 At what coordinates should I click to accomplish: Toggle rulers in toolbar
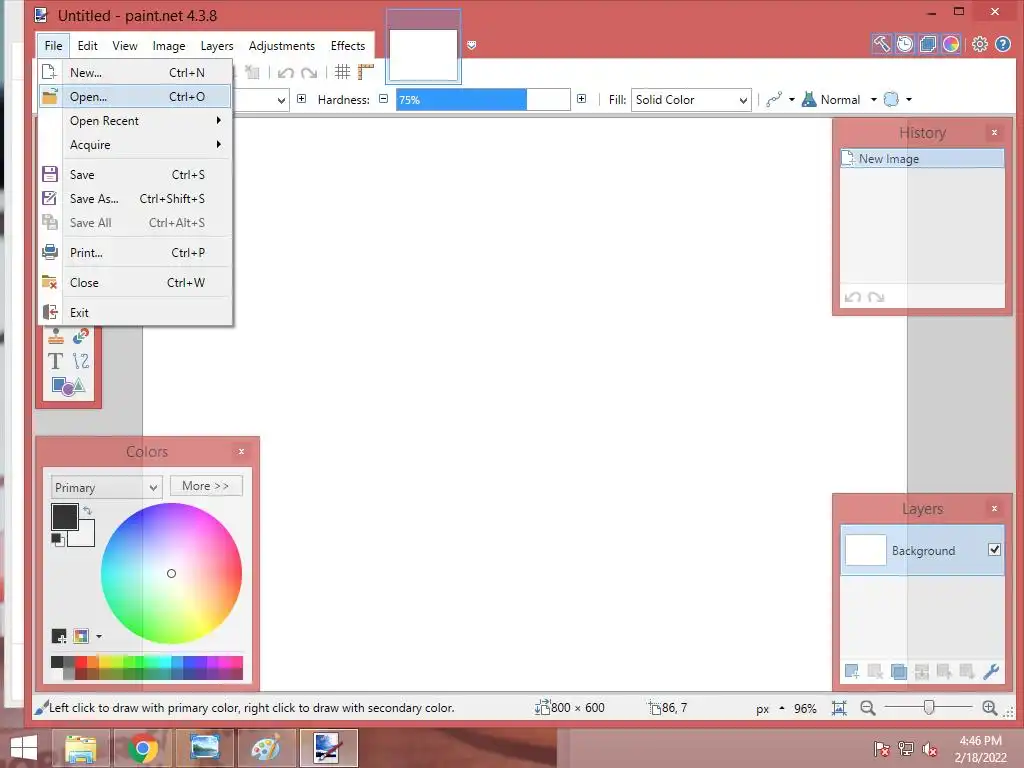click(366, 72)
